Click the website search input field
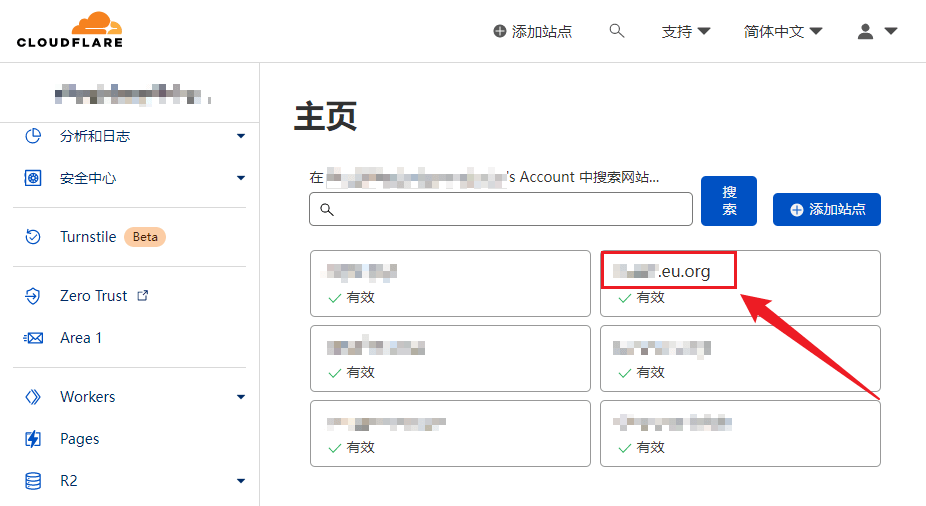The width and height of the screenshot is (926, 506). click(510, 209)
